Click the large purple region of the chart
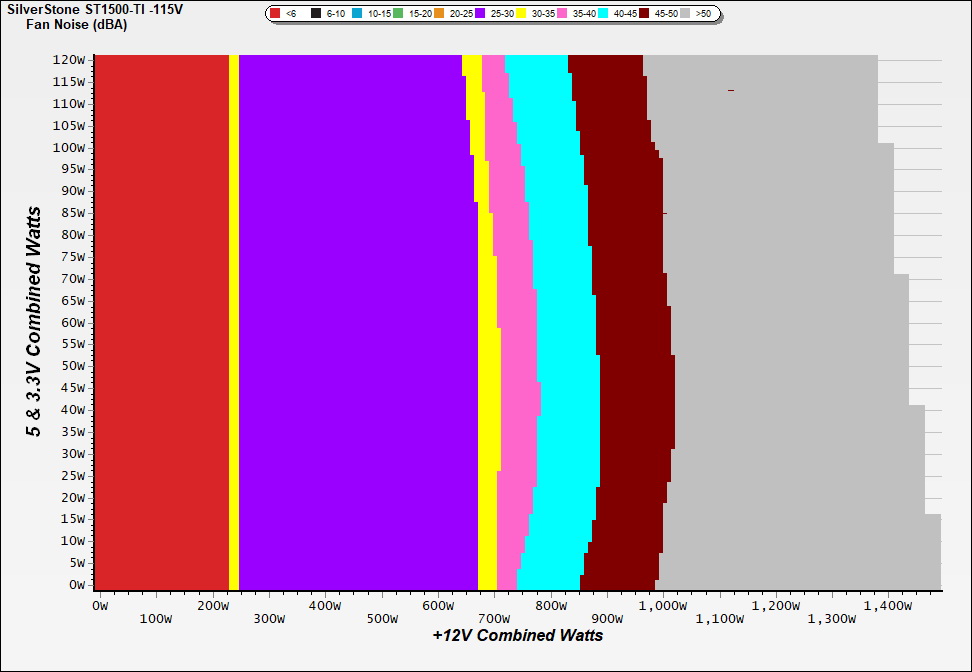 click(x=350, y=320)
